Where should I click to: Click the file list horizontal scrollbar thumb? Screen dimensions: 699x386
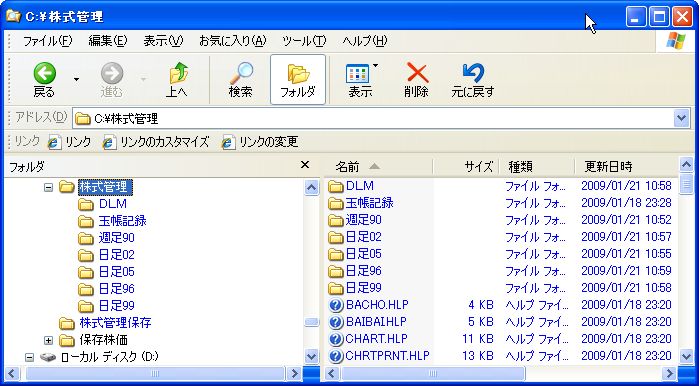(432, 373)
